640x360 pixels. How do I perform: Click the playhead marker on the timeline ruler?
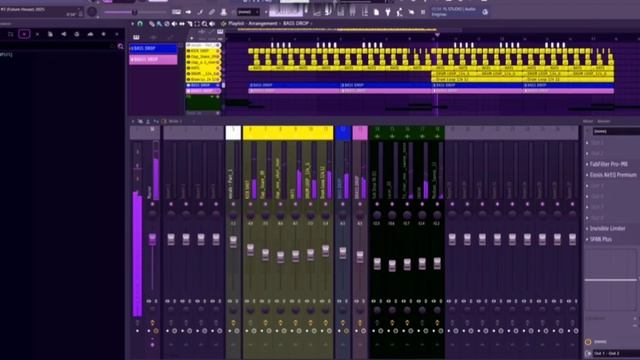pos(437,36)
